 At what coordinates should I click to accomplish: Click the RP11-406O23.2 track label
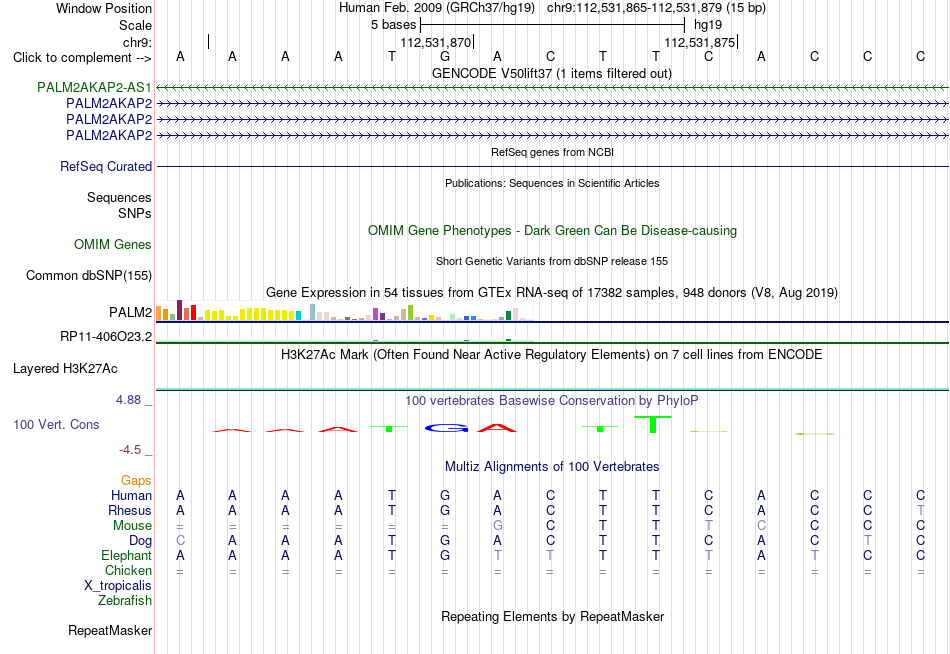(x=105, y=336)
